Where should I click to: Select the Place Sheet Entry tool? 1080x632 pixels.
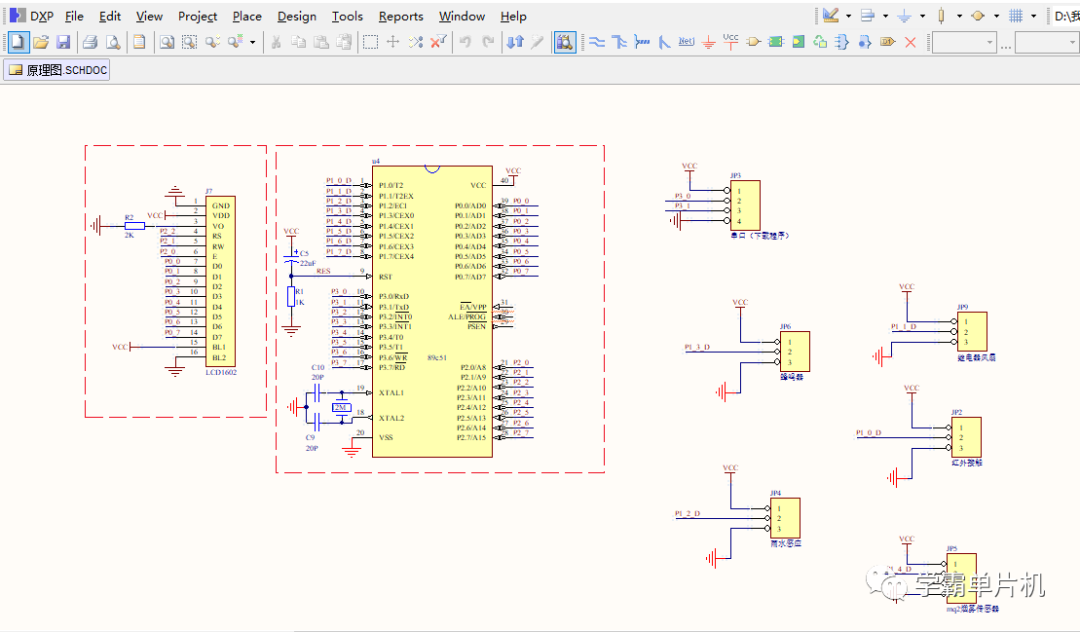click(x=798, y=42)
